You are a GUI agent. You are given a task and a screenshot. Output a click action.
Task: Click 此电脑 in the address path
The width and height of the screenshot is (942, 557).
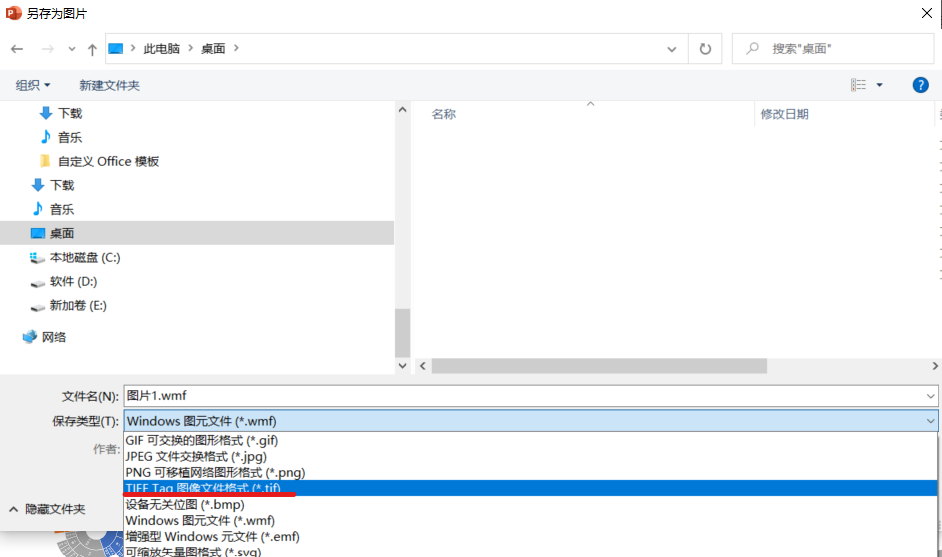pyautogui.click(x=162, y=49)
